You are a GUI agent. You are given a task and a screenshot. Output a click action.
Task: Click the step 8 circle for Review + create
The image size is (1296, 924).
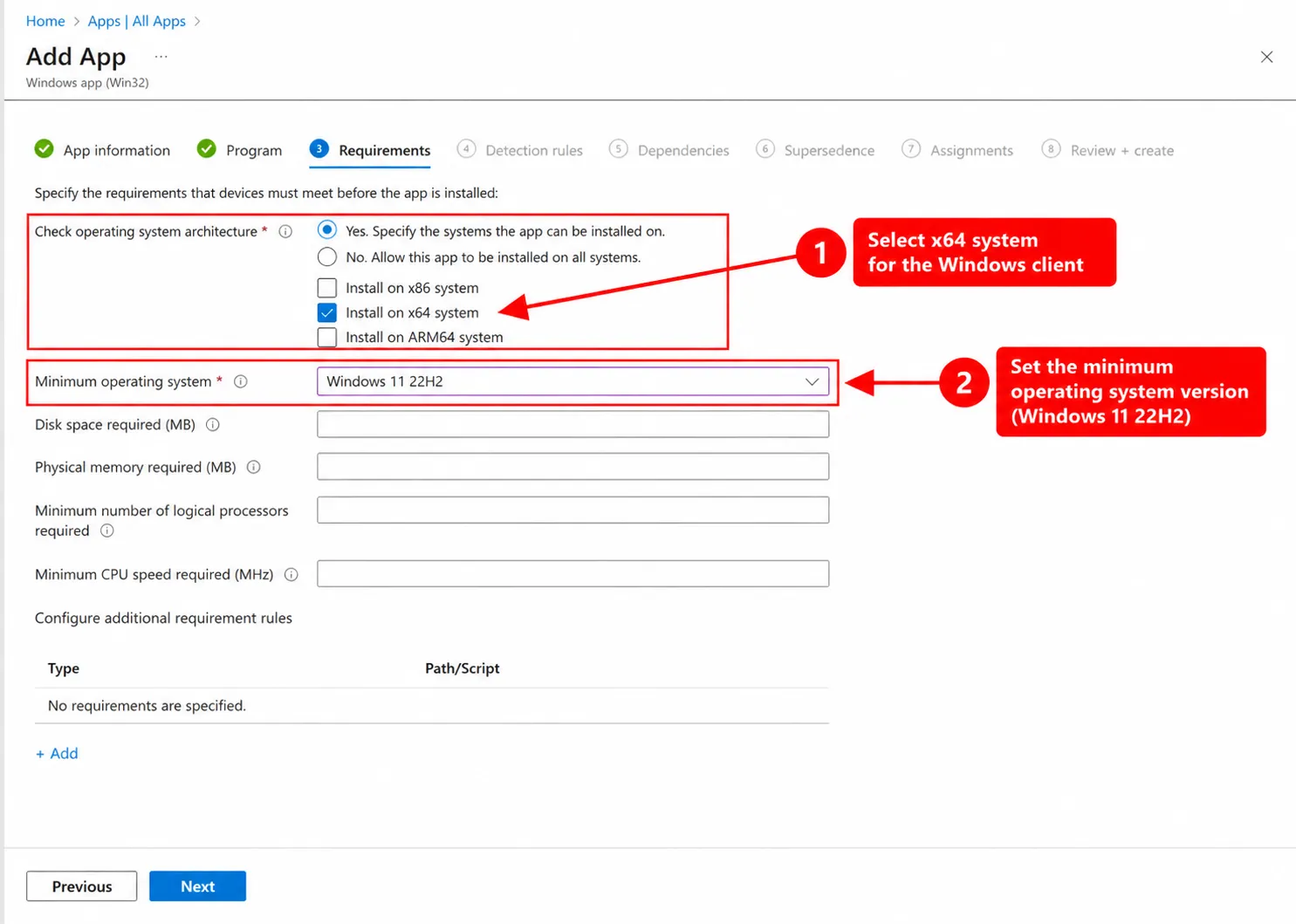(1052, 149)
